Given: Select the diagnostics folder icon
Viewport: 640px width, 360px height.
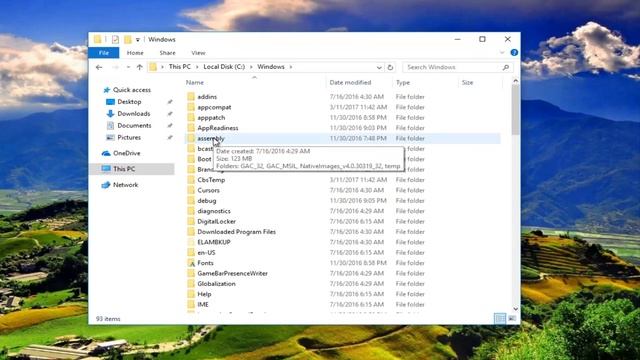Looking at the screenshot, I should (x=191, y=211).
